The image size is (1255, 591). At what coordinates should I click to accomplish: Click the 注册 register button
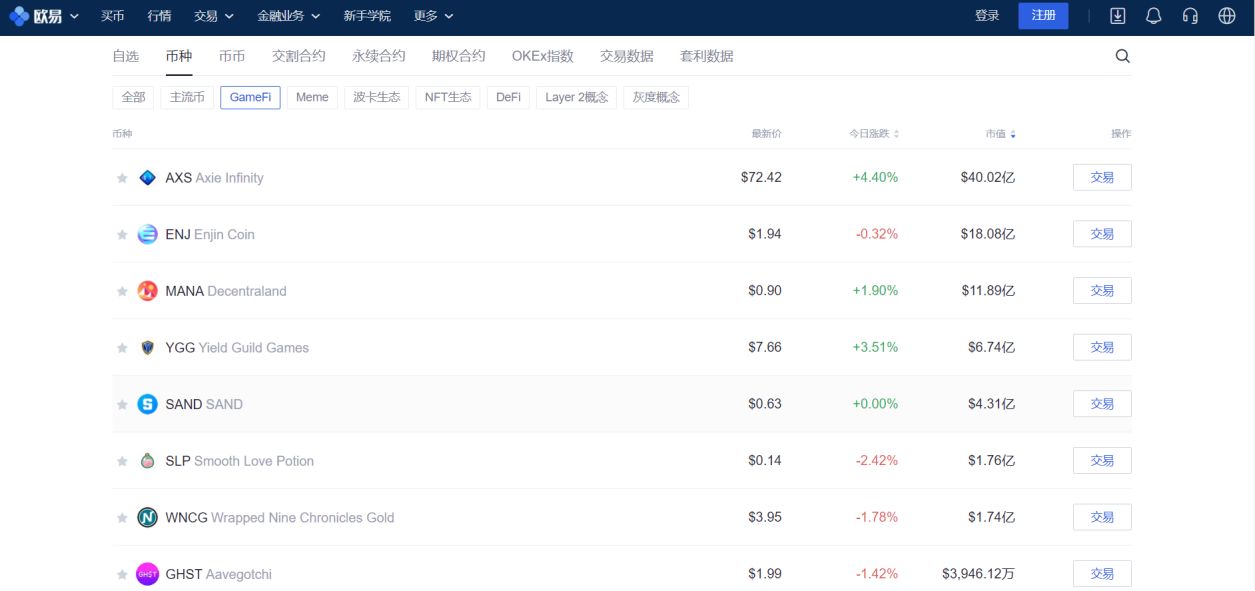tap(1043, 16)
